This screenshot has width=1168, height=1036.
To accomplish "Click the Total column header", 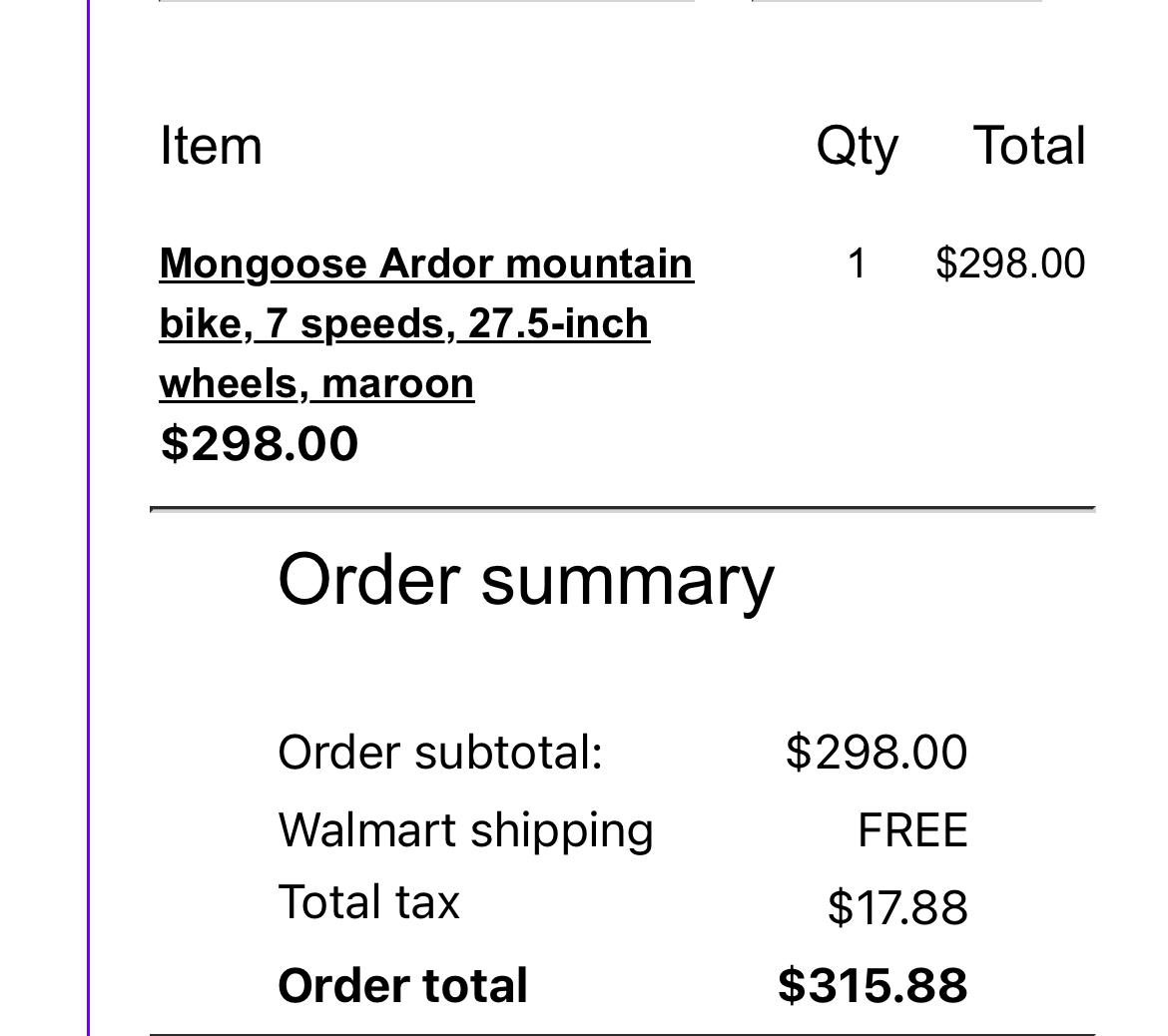I will click(x=1028, y=146).
